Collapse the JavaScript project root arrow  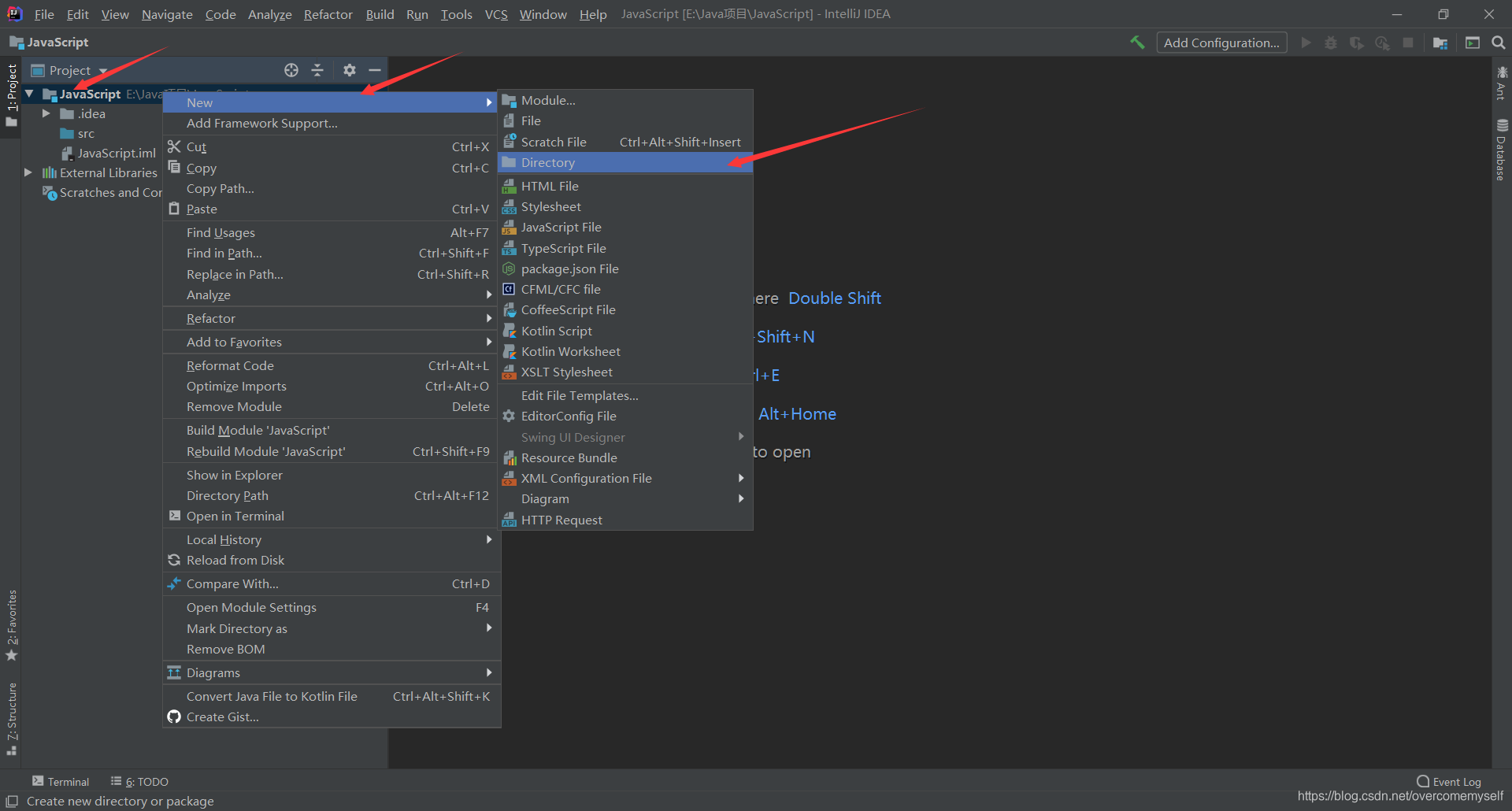pos(29,94)
